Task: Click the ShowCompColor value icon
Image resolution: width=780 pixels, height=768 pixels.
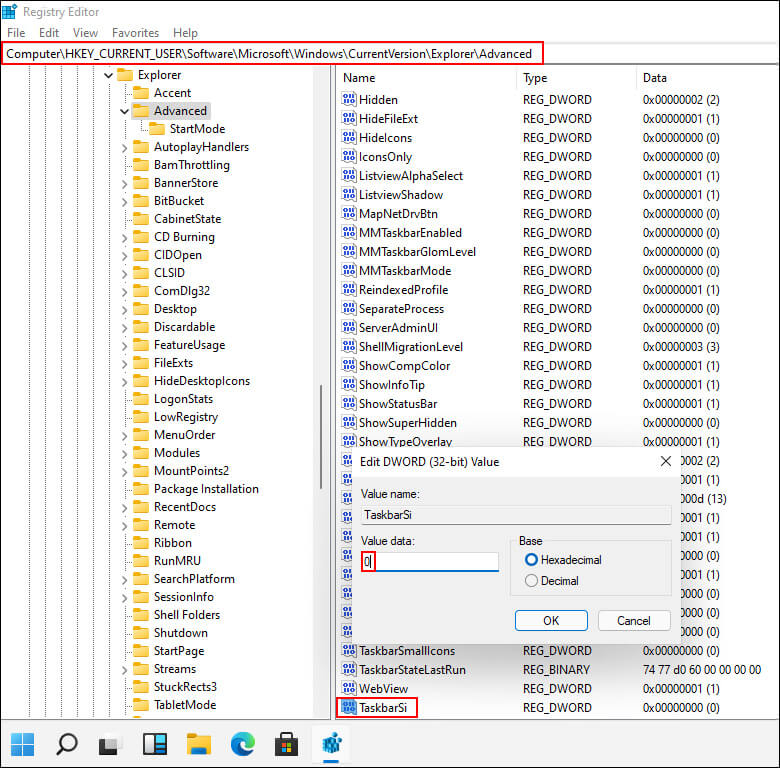Action: tap(349, 366)
